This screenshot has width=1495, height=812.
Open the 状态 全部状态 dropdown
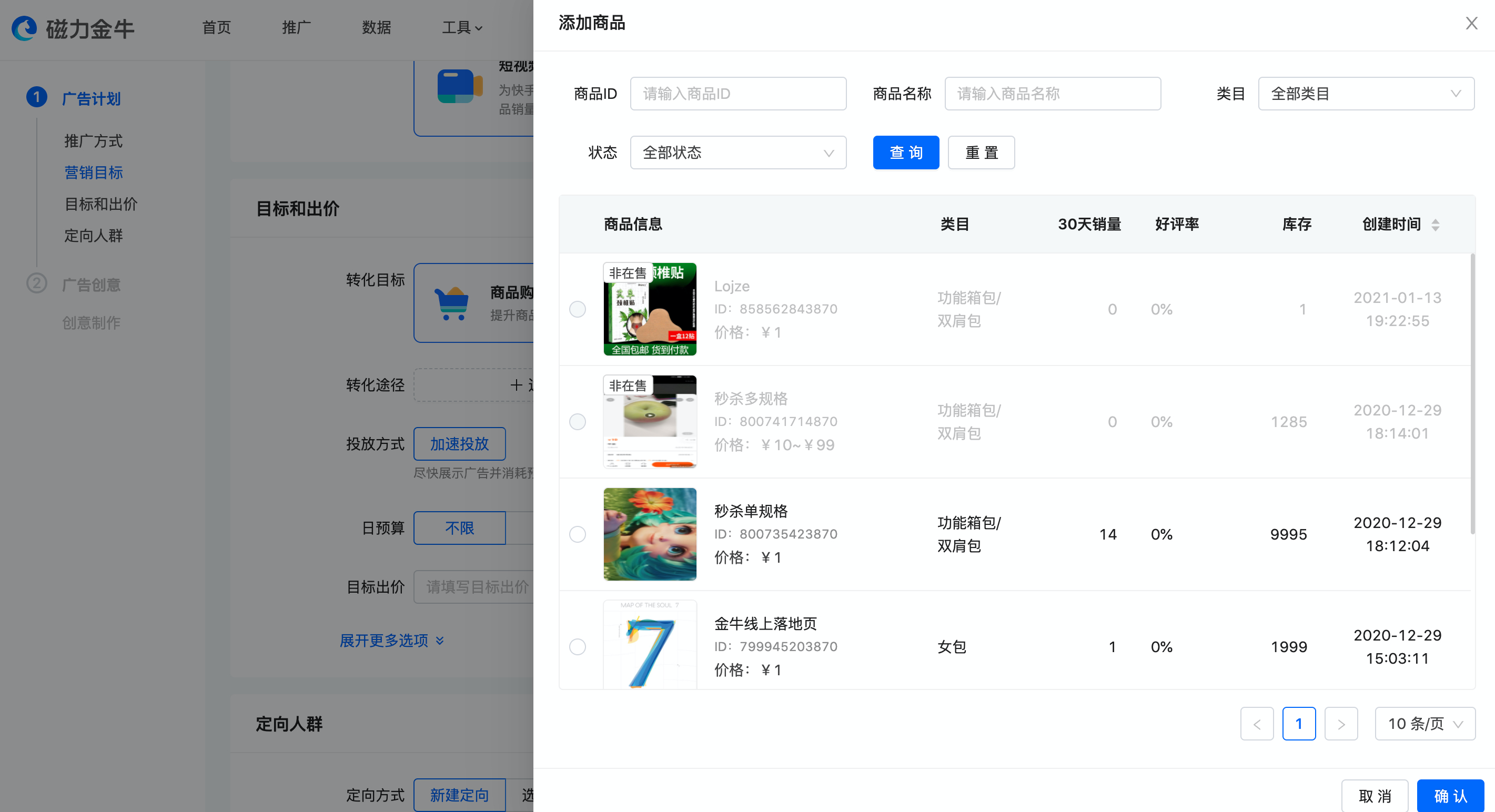click(x=738, y=153)
